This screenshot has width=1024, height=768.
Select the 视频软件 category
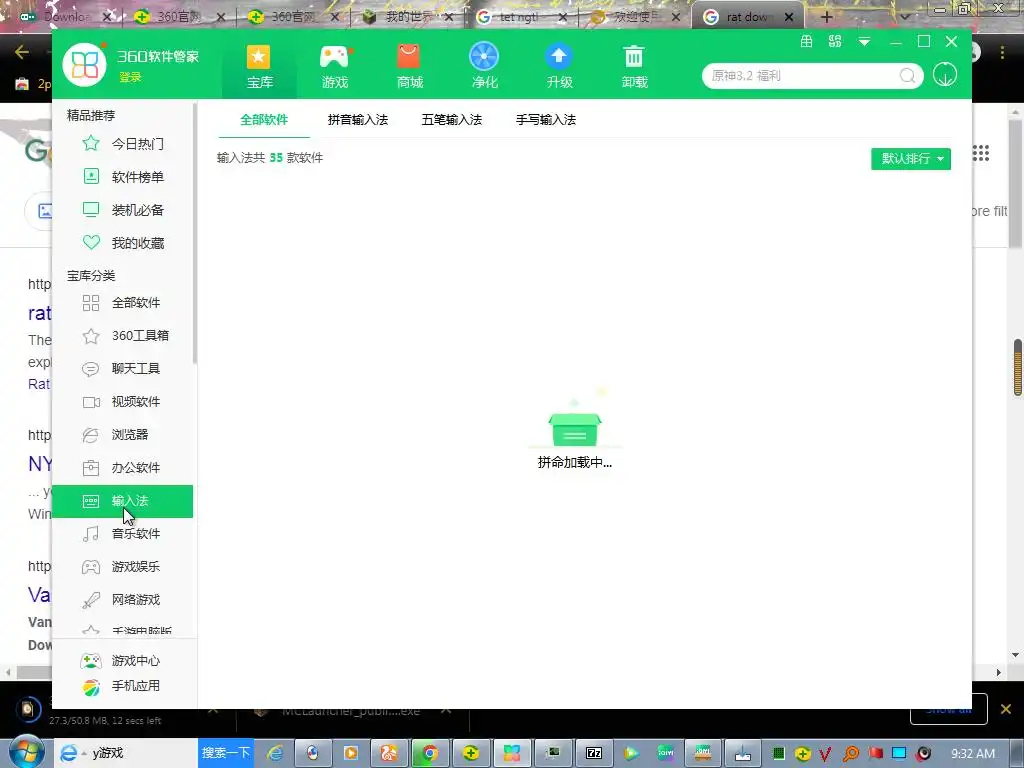coord(123,402)
